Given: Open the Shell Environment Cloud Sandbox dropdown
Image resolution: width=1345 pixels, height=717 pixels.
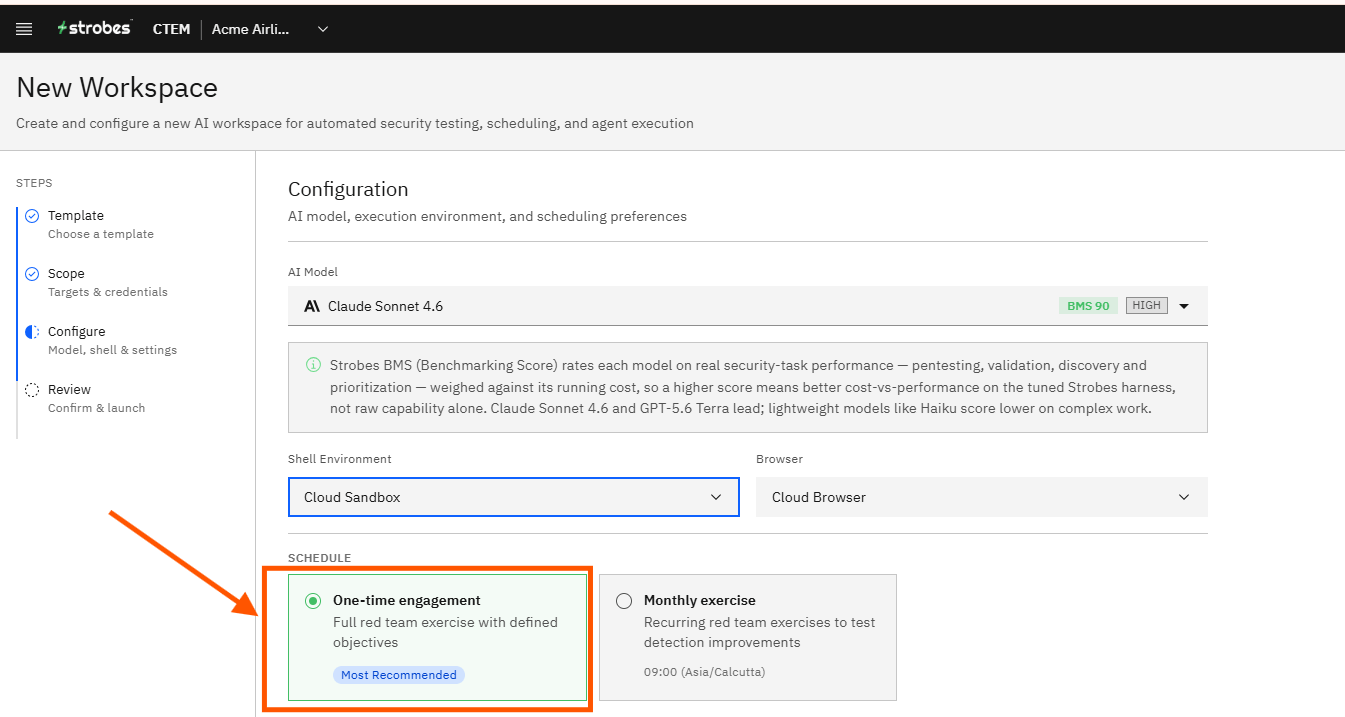Looking at the screenshot, I should (514, 497).
